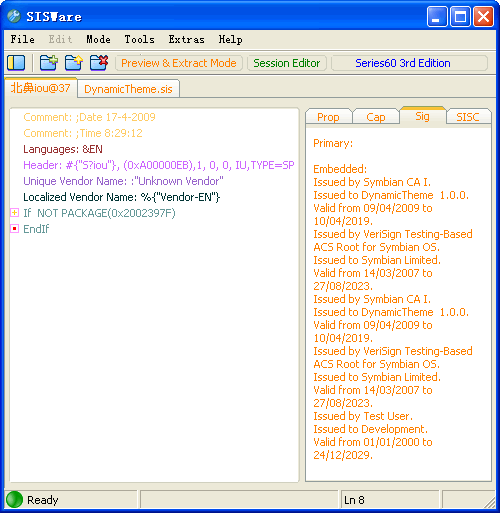Click the folder with yellow arrow icon
Viewport: 500px width, 513px height.
tap(74, 63)
